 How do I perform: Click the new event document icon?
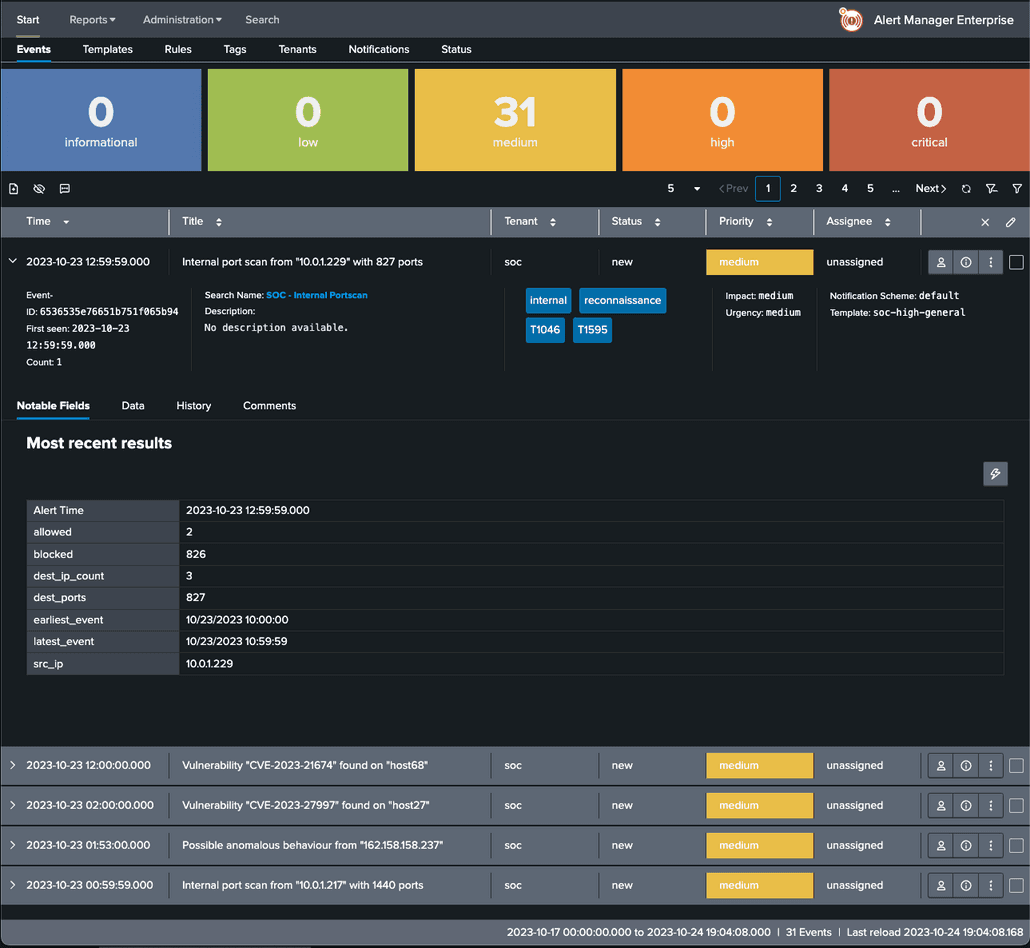[x=14, y=189]
